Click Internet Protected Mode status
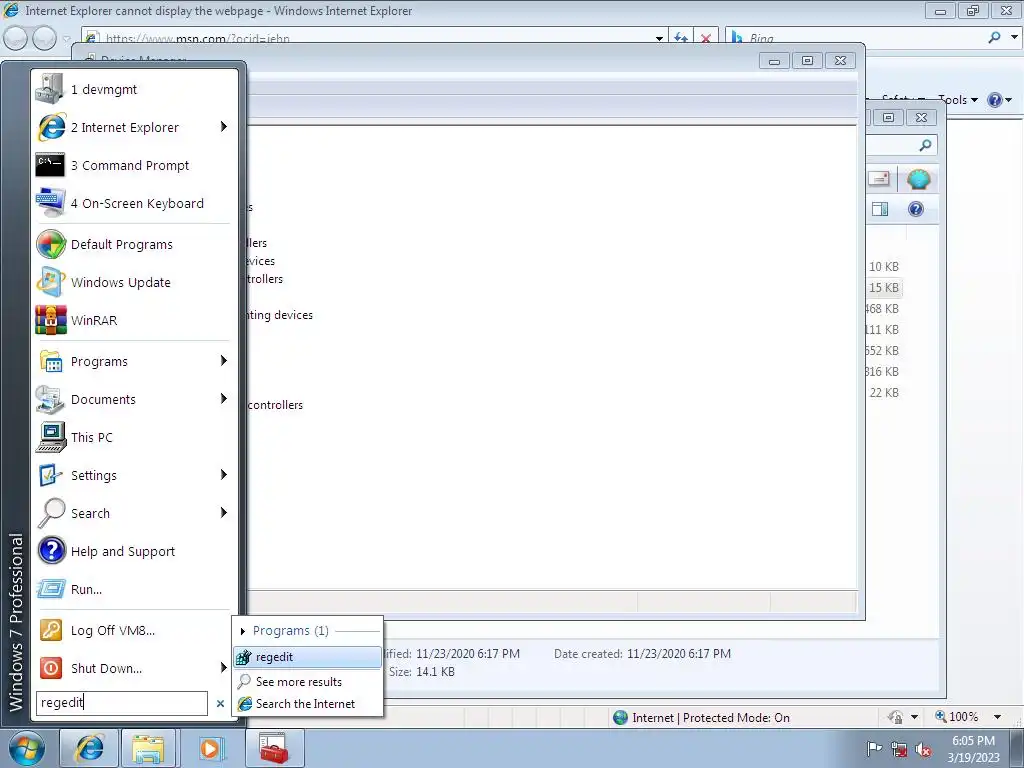The height and width of the screenshot is (768, 1024). pyautogui.click(x=702, y=718)
